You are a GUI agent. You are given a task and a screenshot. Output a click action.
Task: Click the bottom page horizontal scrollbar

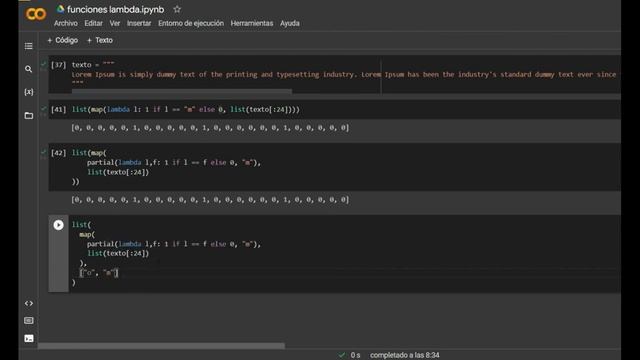pos(161,346)
